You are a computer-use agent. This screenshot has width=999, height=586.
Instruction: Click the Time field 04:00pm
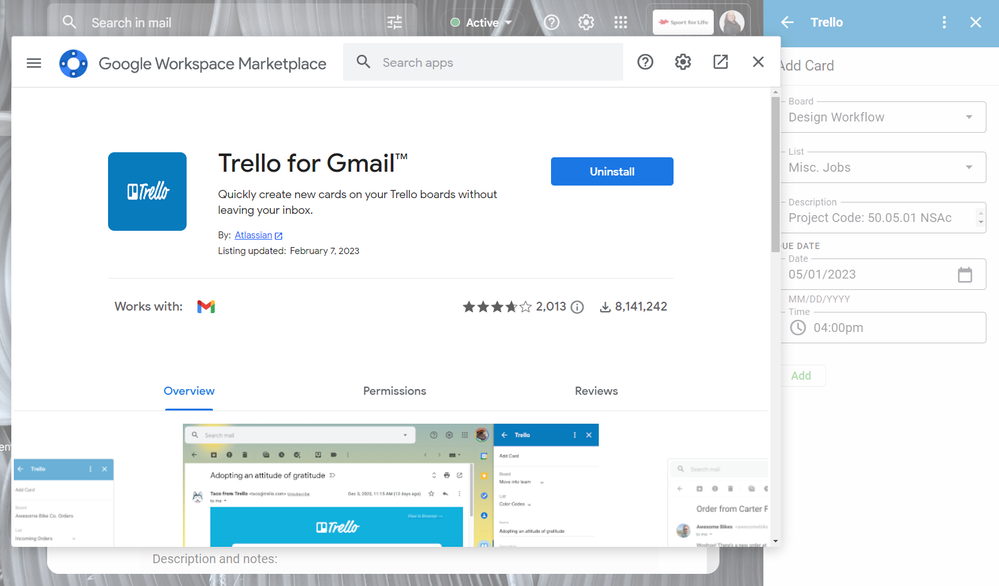click(883, 327)
